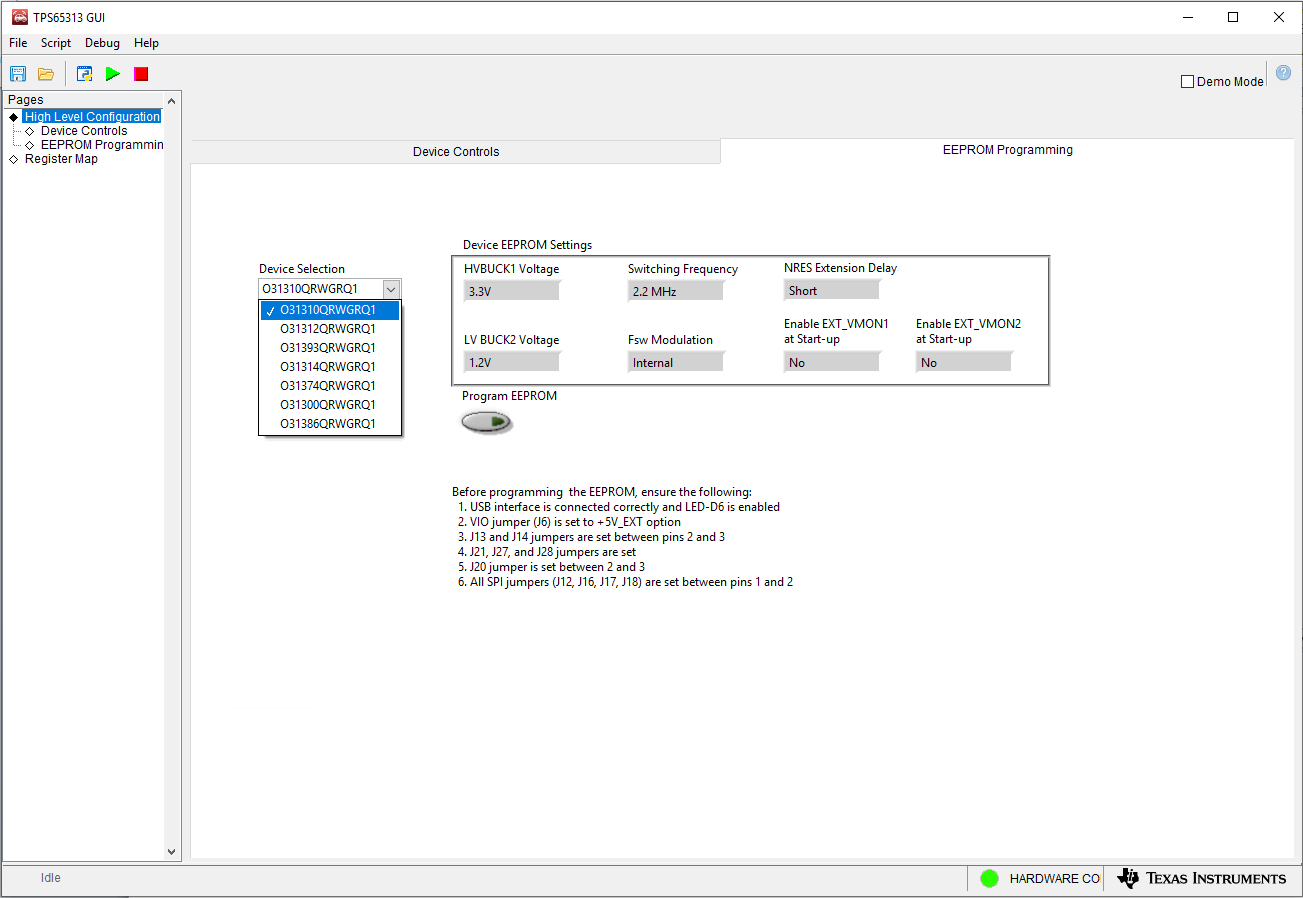Image resolution: width=1303 pixels, height=898 pixels.
Task: Click the Enable EXT_VMON1 No field
Action: click(832, 362)
